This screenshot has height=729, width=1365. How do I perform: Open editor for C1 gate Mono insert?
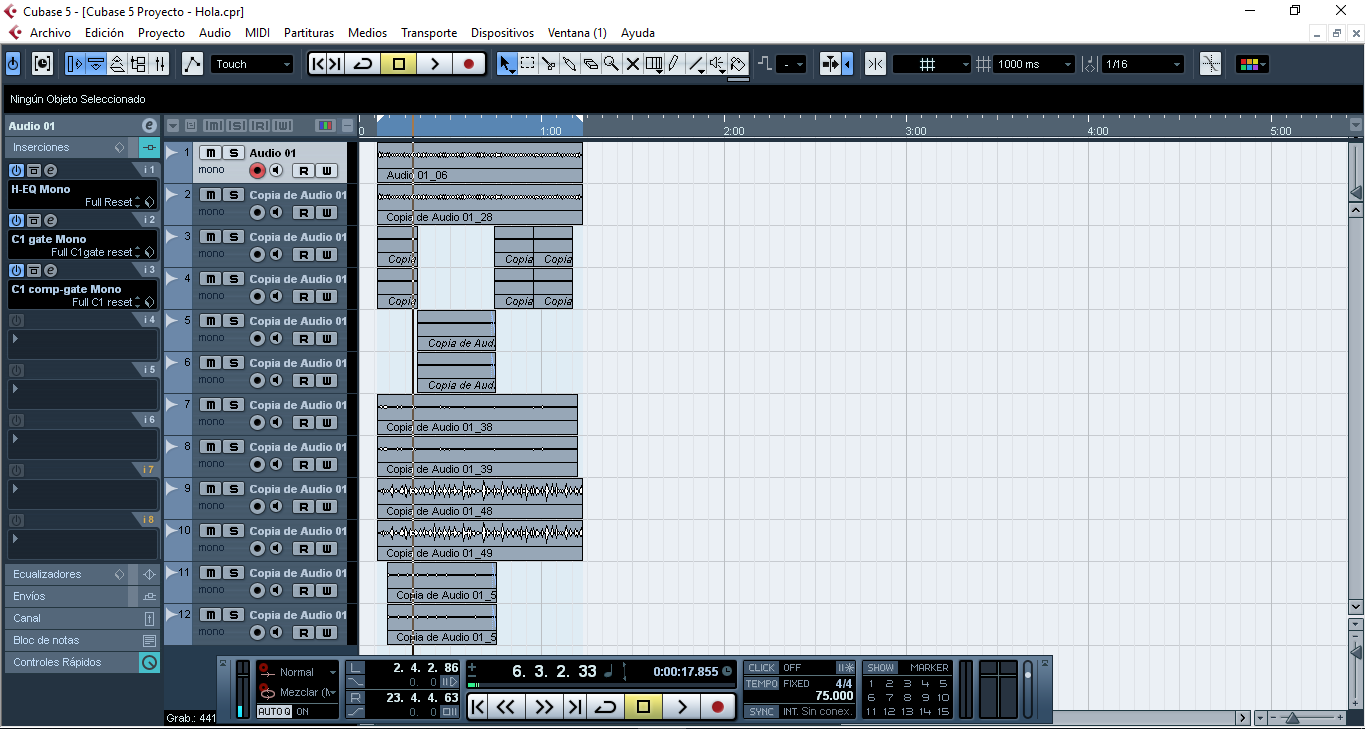(50, 220)
